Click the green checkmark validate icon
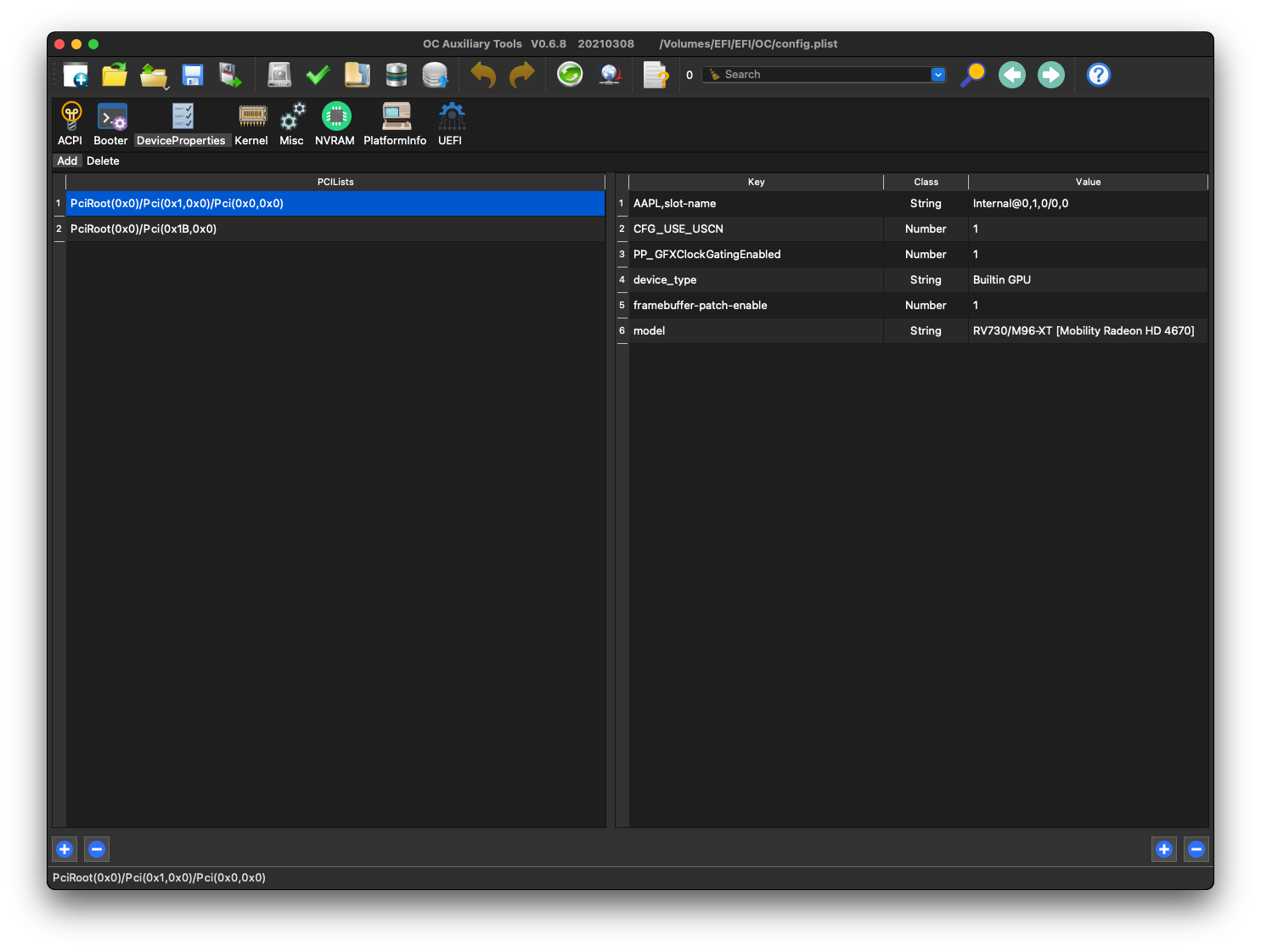This screenshot has width=1261, height=952. [x=318, y=76]
